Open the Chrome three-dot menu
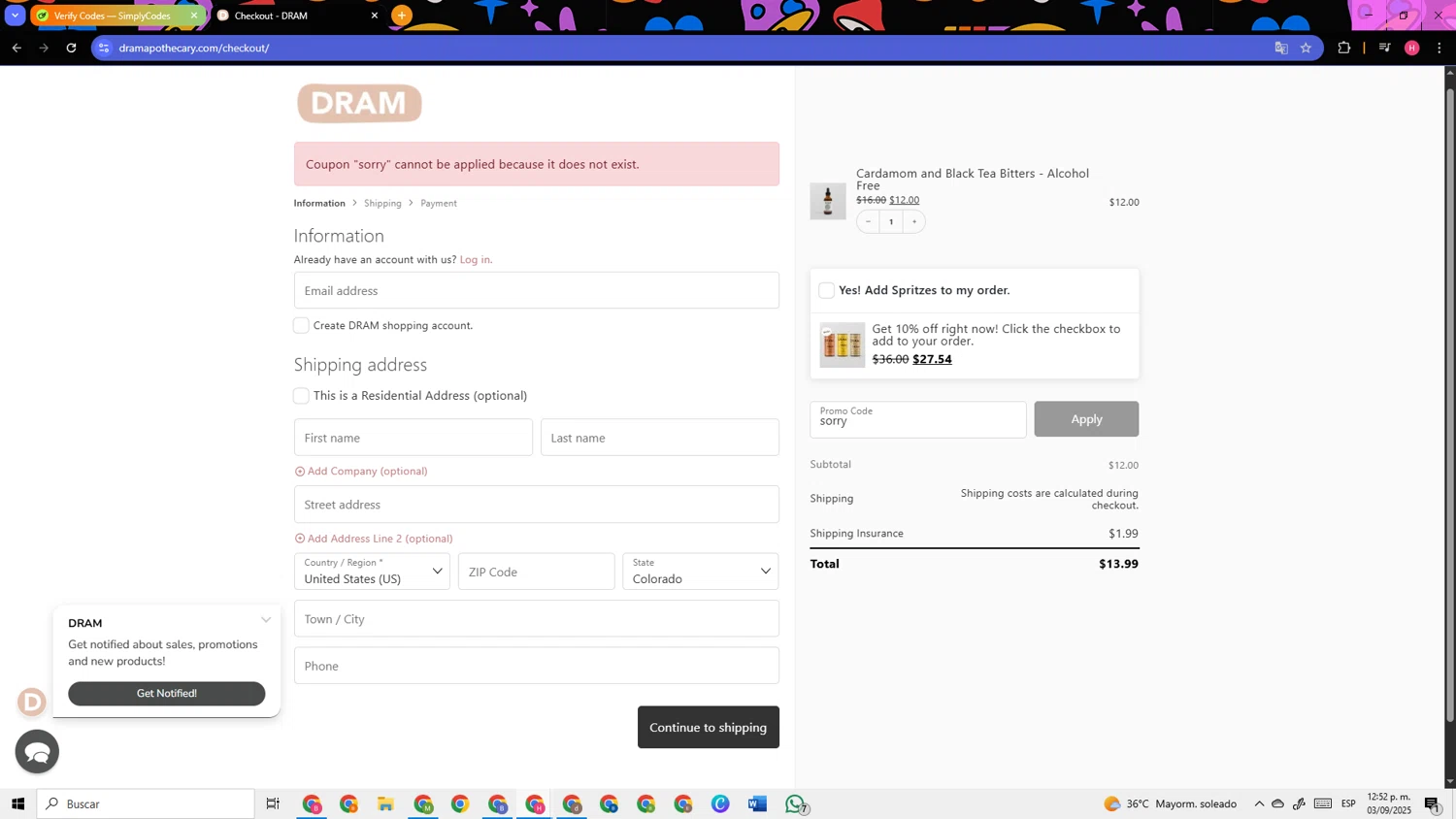This screenshot has width=1456, height=819. pyautogui.click(x=1439, y=48)
